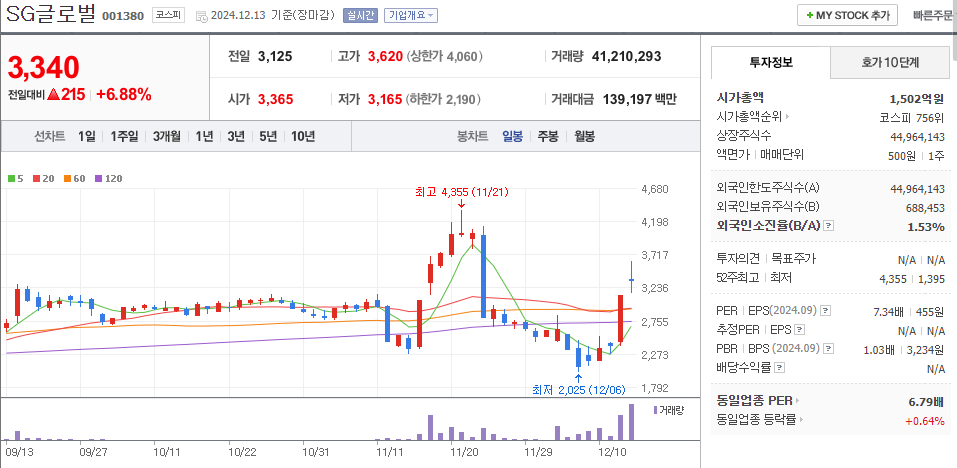Screen dimensions: 957x468
Task: Click the SG글로벌 stock name heading
Action: (x=51, y=15)
